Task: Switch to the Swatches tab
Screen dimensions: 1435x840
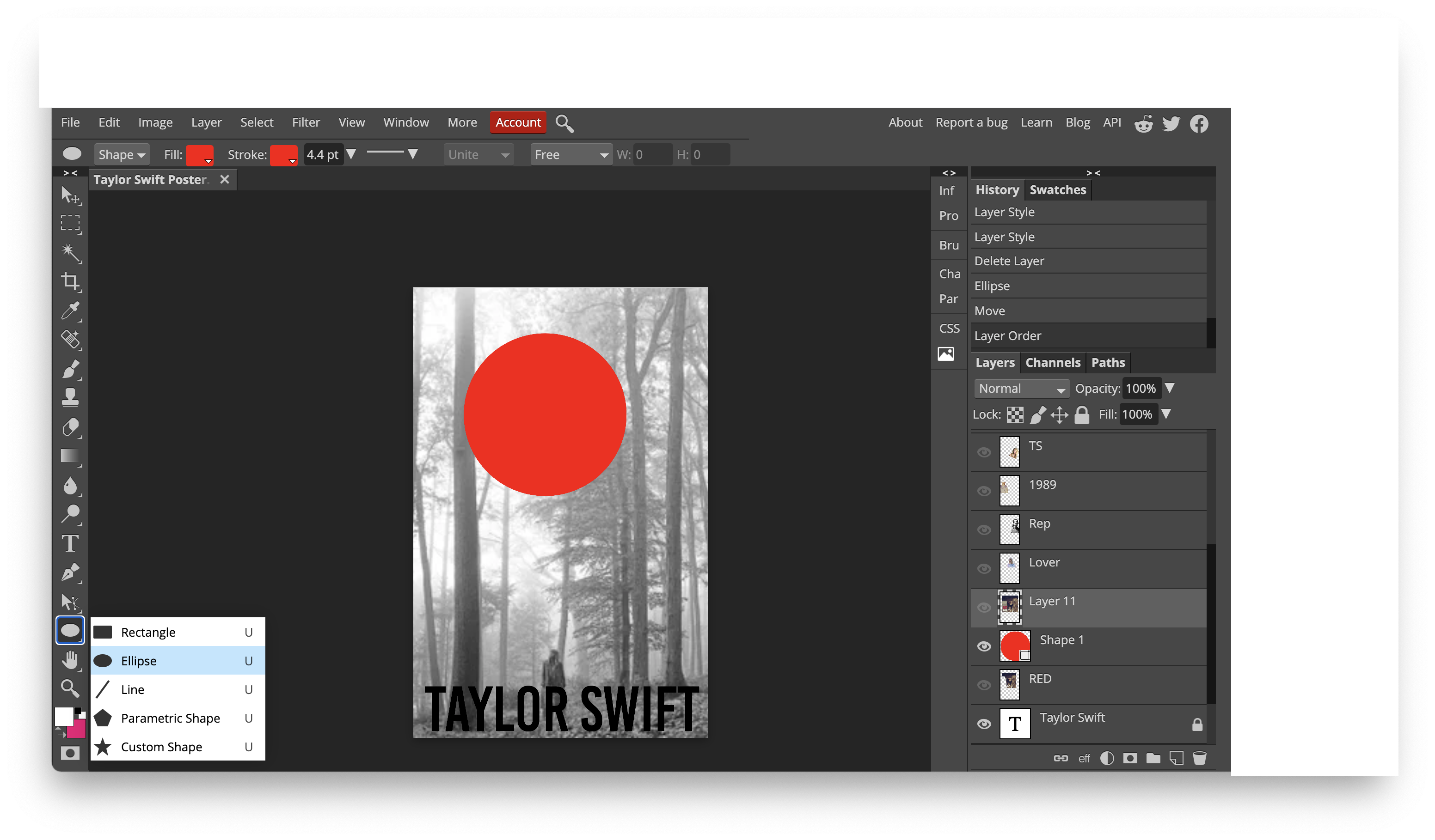Action: [1057, 190]
